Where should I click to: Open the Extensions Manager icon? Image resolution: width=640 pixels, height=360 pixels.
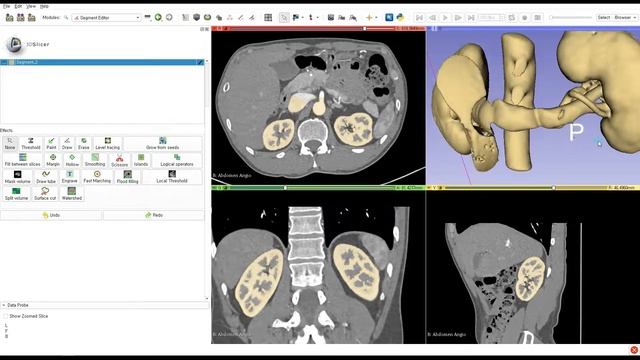(389, 18)
